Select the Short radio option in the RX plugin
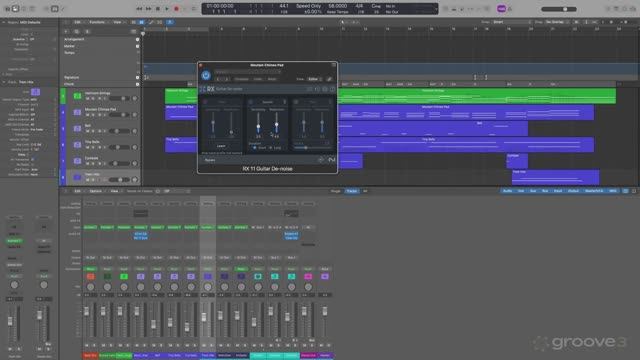Viewport: 640px width, 360px height. click(255, 148)
